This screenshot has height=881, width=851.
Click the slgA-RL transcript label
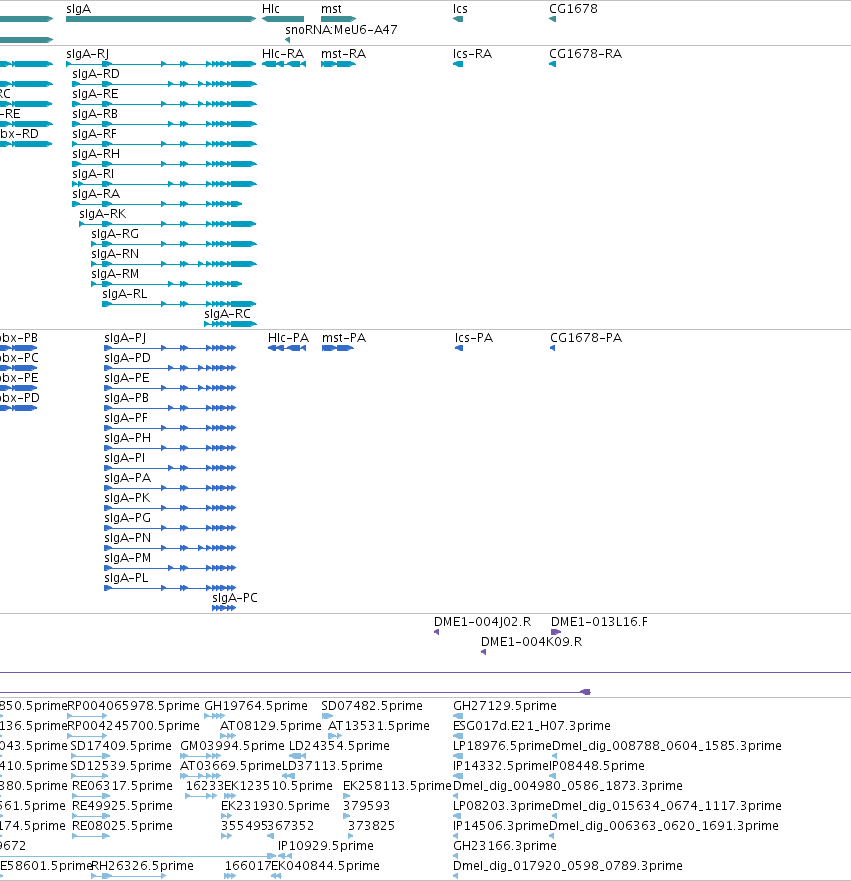[x=125, y=294]
